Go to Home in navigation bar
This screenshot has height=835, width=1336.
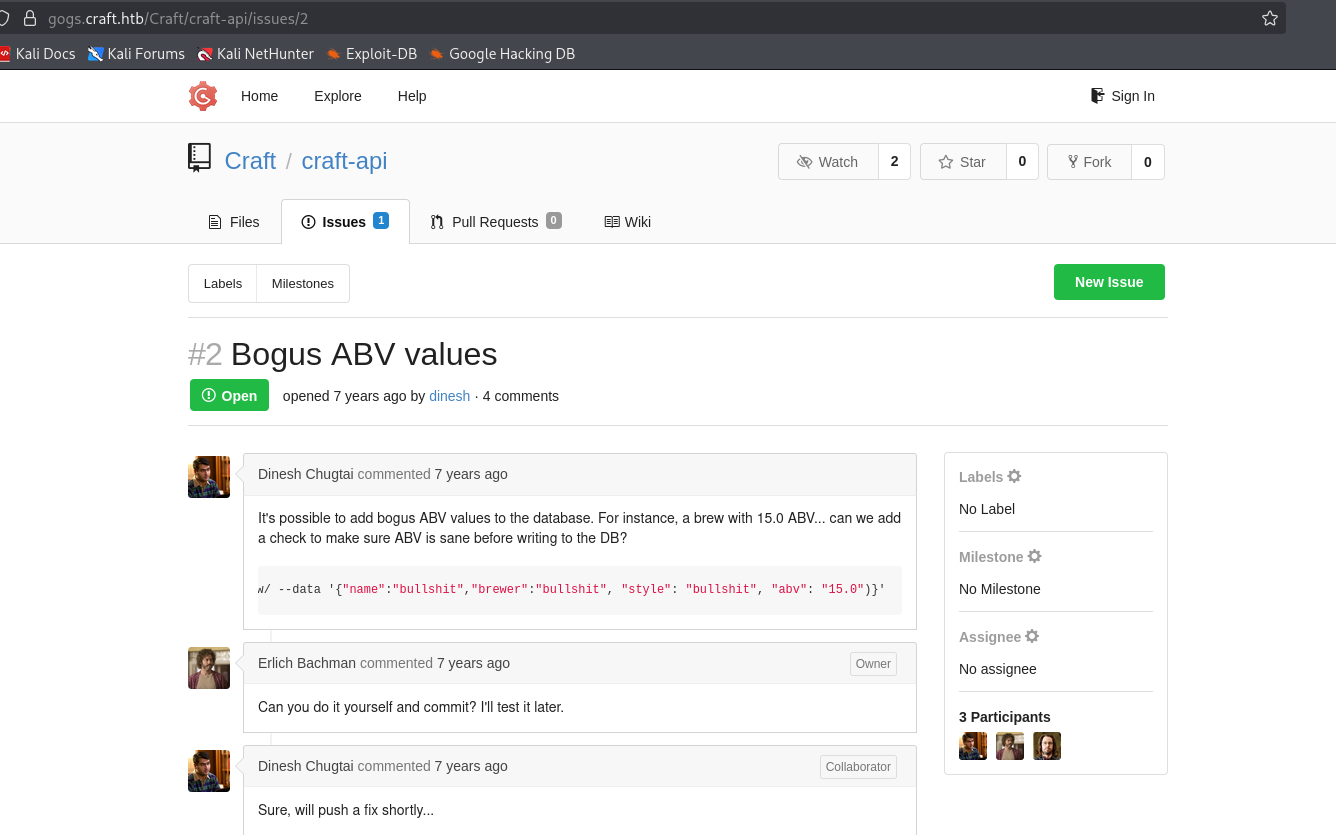tap(260, 96)
